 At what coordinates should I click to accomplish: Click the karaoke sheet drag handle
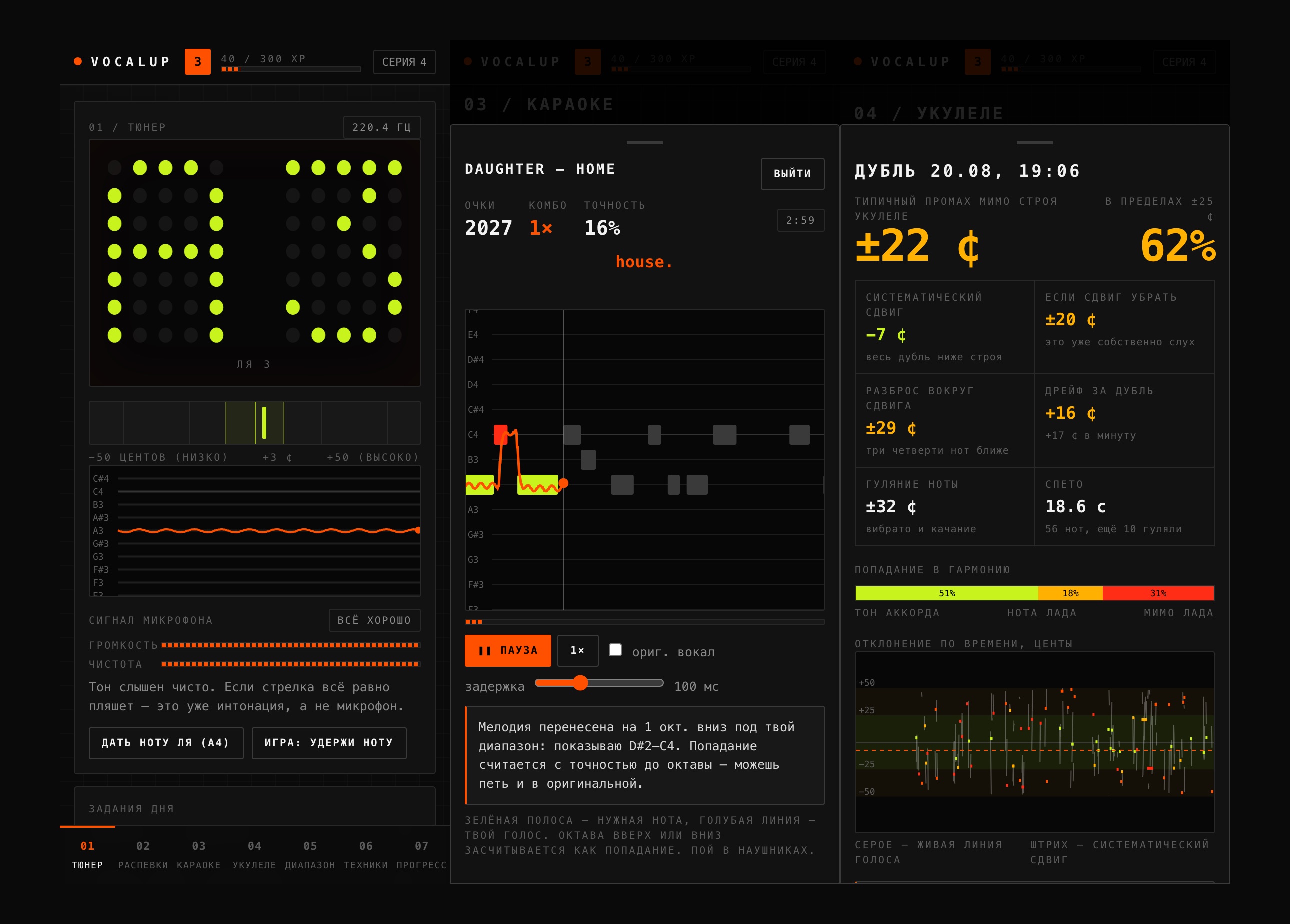(644, 142)
